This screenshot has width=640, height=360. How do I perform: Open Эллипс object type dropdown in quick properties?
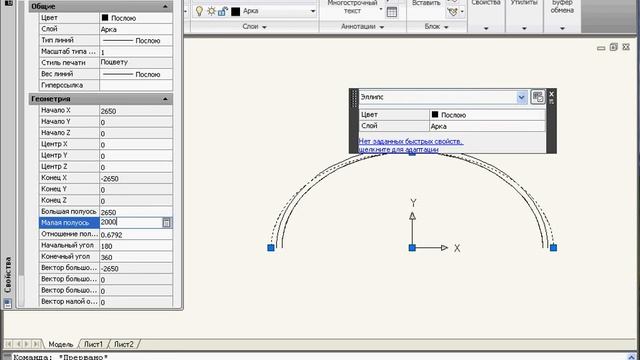[x=521, y=97]
